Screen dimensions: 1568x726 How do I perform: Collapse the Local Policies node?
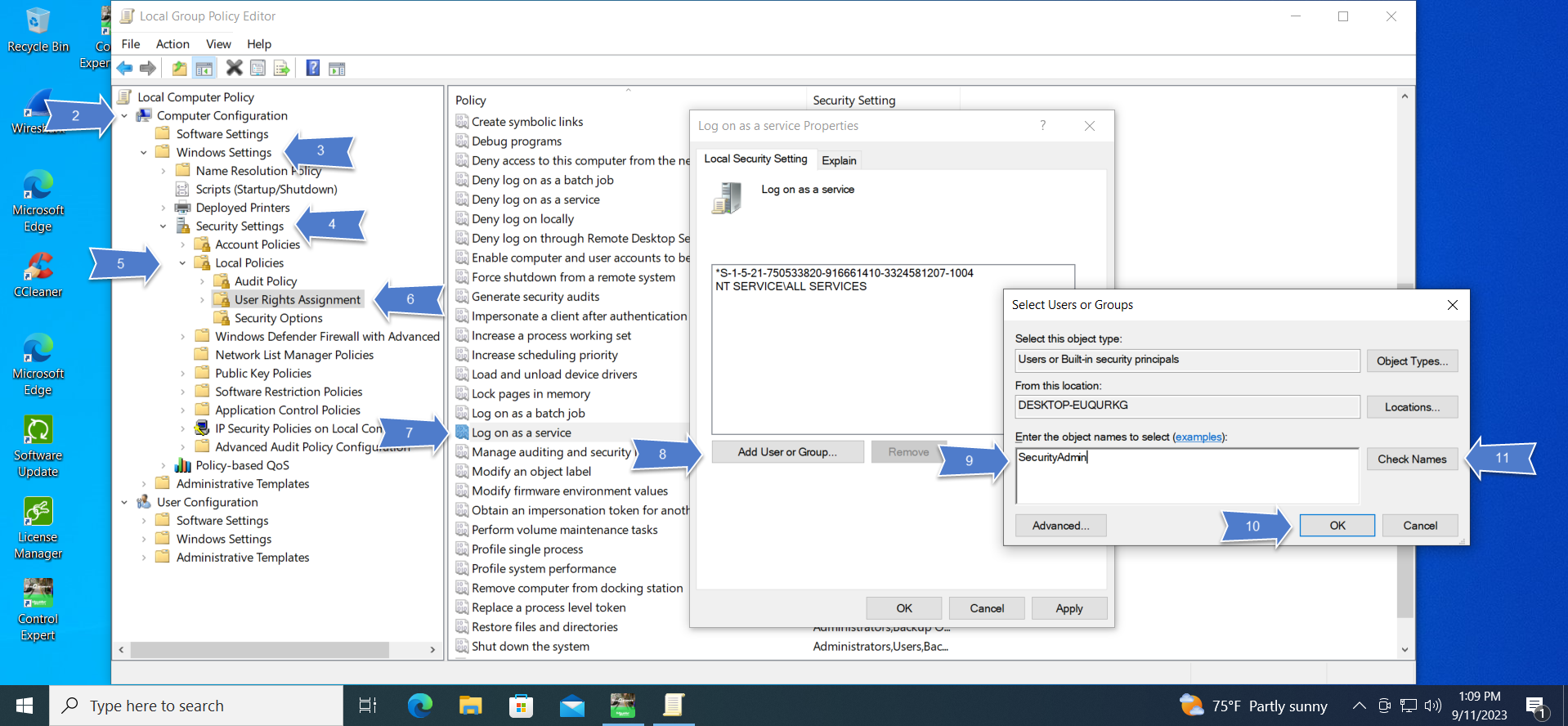point(182,263)
